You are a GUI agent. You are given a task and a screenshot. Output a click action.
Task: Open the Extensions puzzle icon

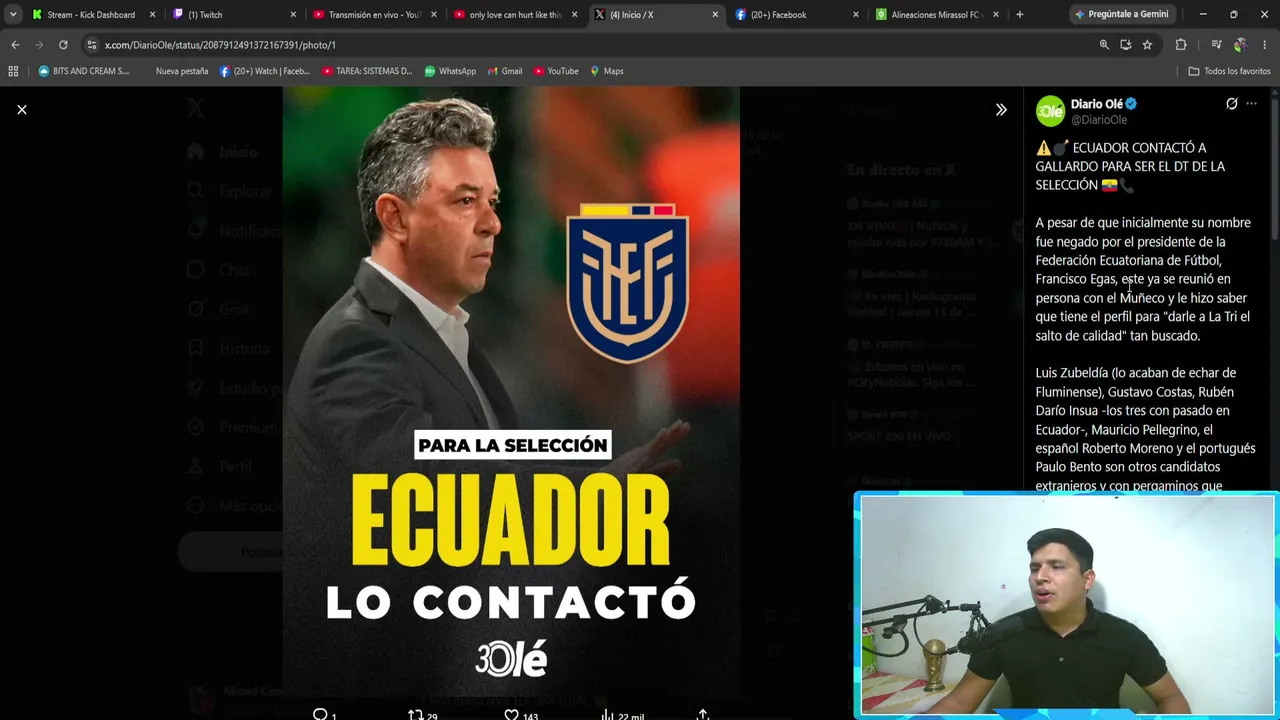click(x=1181, y=45)
